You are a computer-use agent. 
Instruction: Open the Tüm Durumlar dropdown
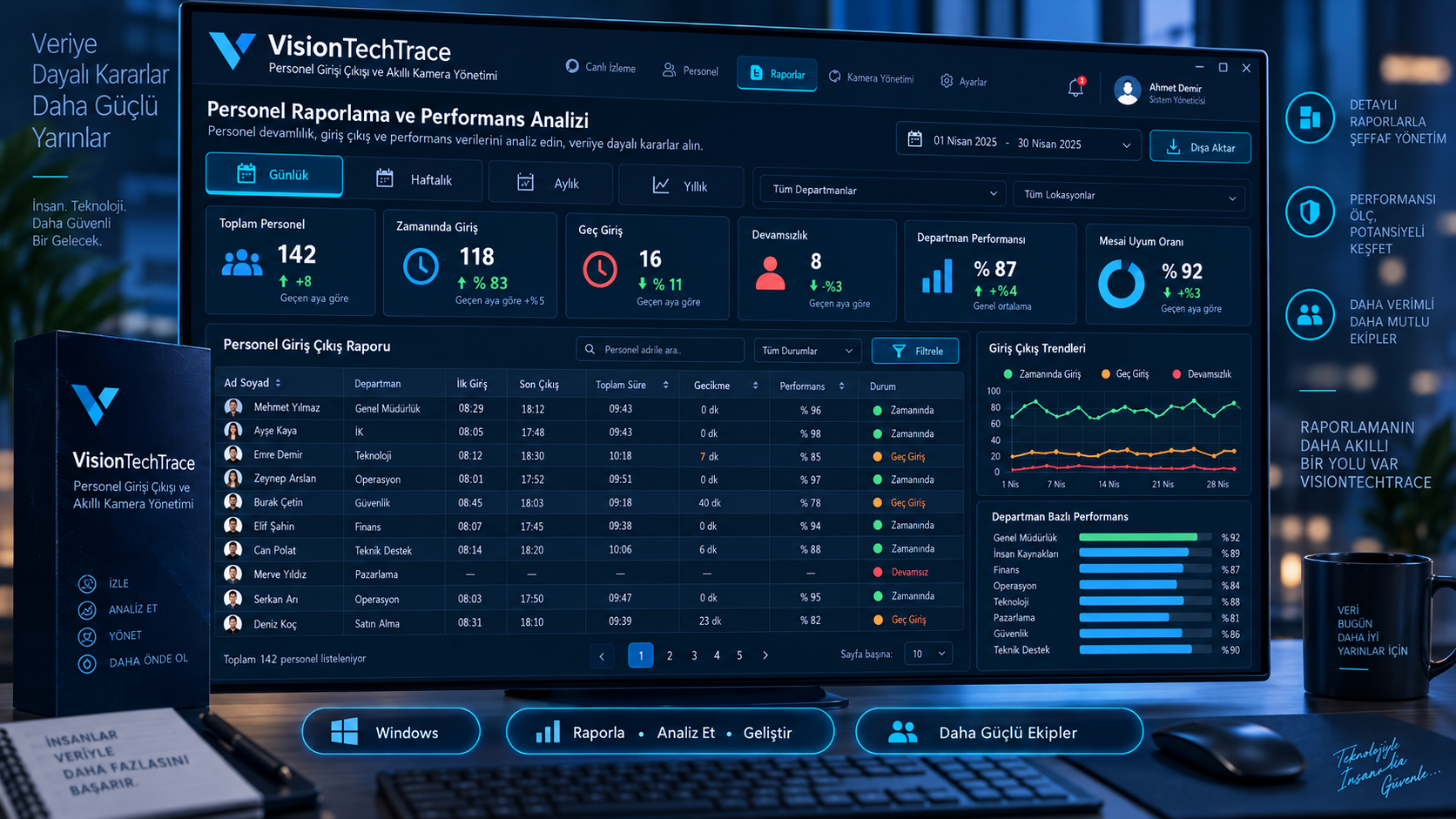click(807, 351)
